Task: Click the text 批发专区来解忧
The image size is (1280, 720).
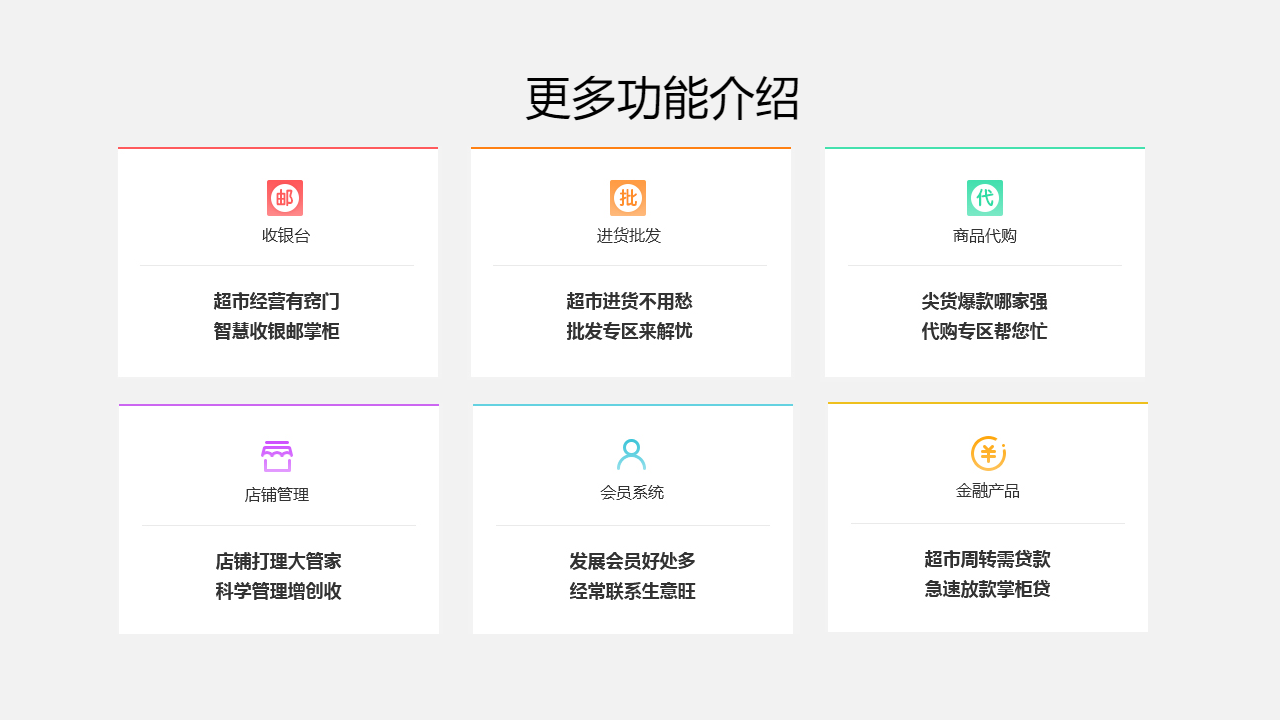Action: (x=631, y=331)
